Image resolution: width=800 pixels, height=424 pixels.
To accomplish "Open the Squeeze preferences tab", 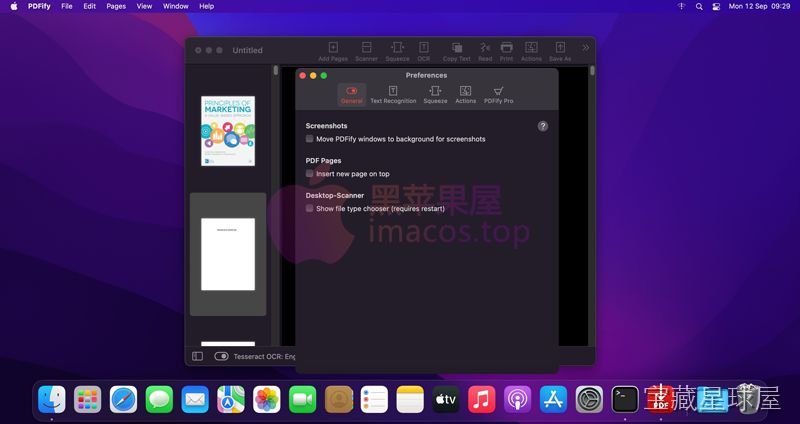I will [x=435, y=95].
